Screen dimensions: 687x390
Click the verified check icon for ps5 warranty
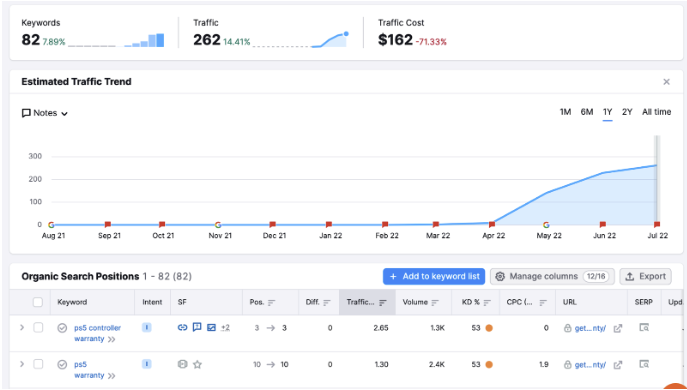(62, 364)
